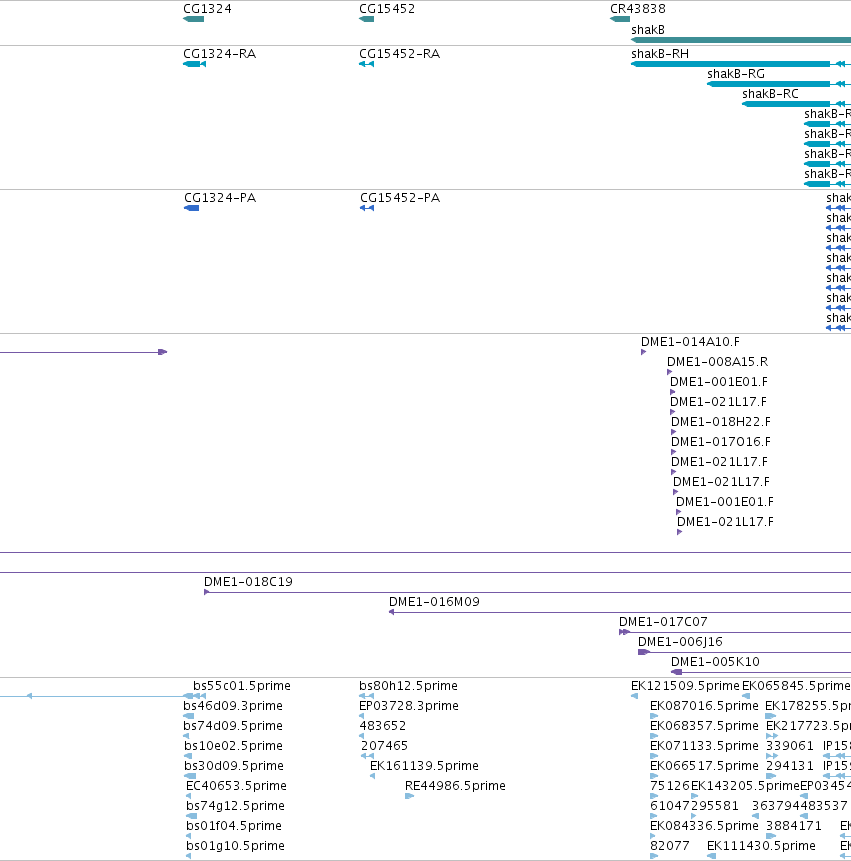Click the CG15452-PA protein label
This screenshot has height=861, width=851.
400,198
